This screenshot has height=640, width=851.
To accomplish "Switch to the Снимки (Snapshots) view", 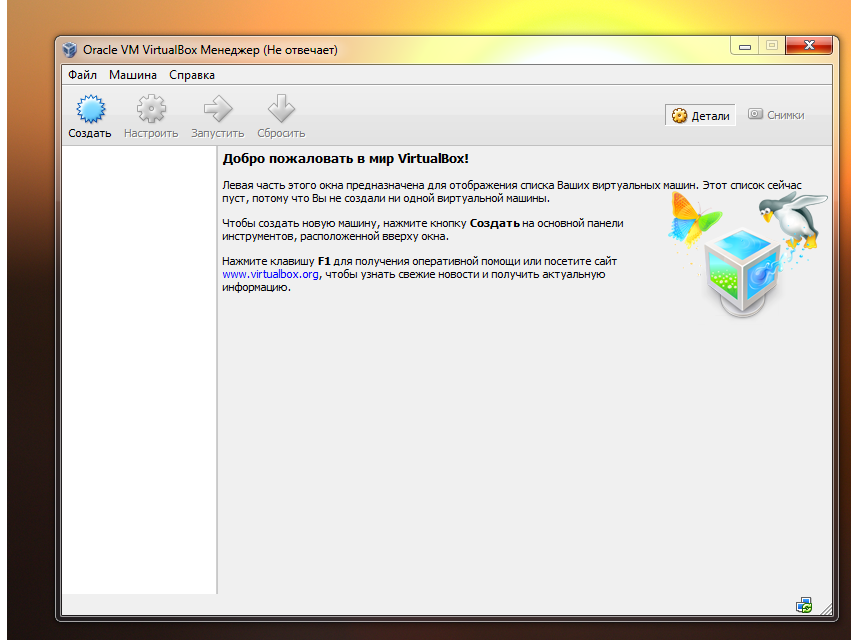I will [776, 116].
